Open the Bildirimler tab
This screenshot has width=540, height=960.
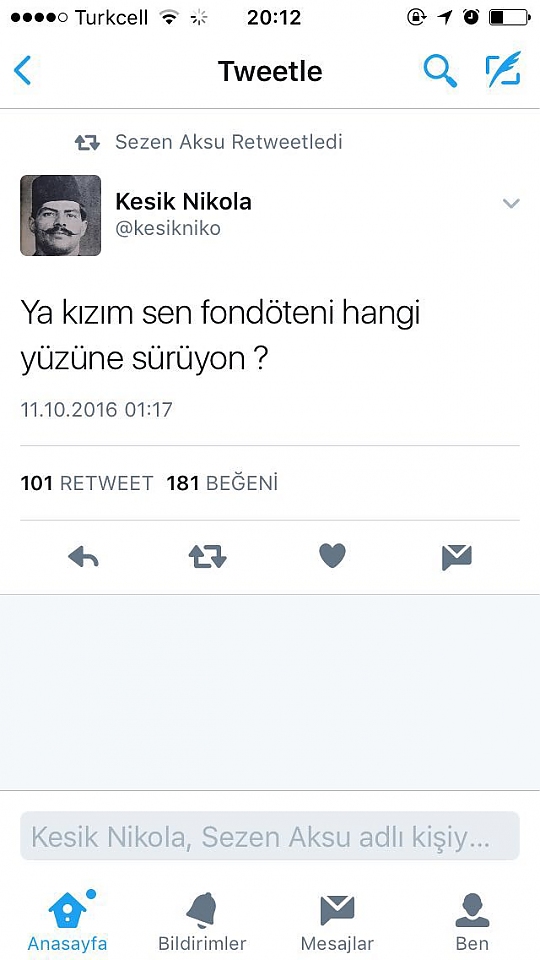click(x=202, y=920)
